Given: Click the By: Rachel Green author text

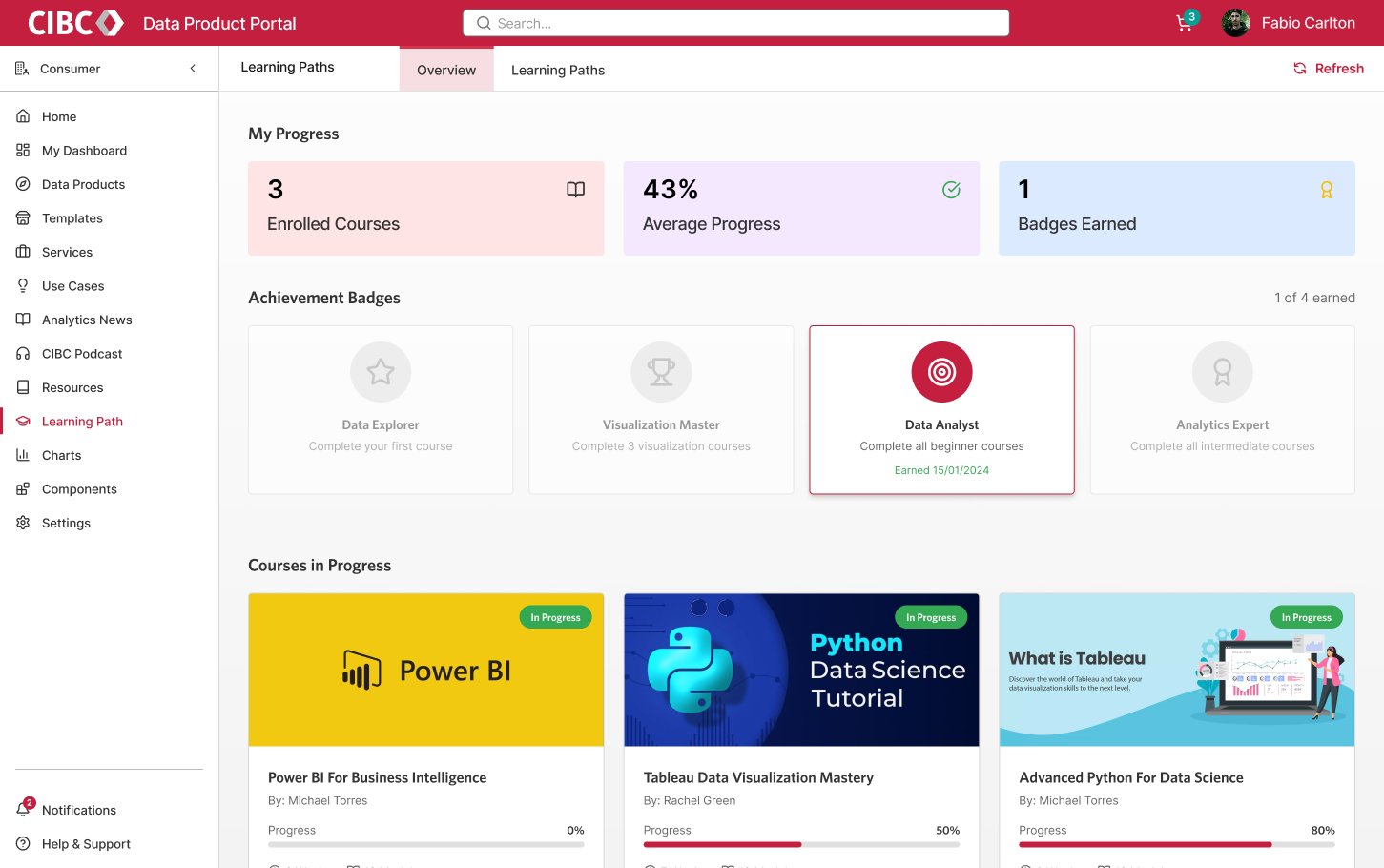Looking at the screenshot, I should click(690, 801).
